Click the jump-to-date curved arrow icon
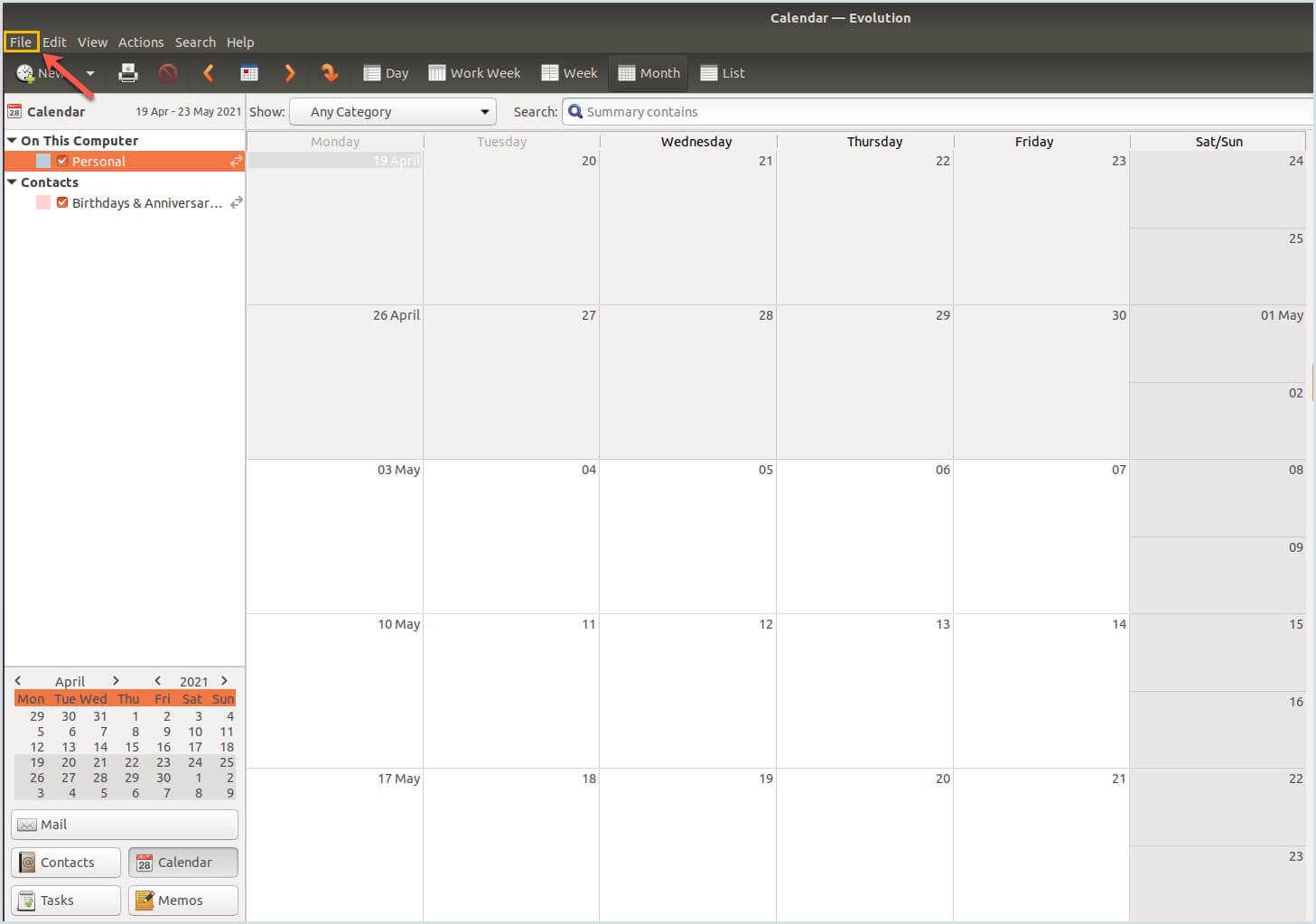The height and width of the screenshot is (924, 1316). click(x=330, y=73)
